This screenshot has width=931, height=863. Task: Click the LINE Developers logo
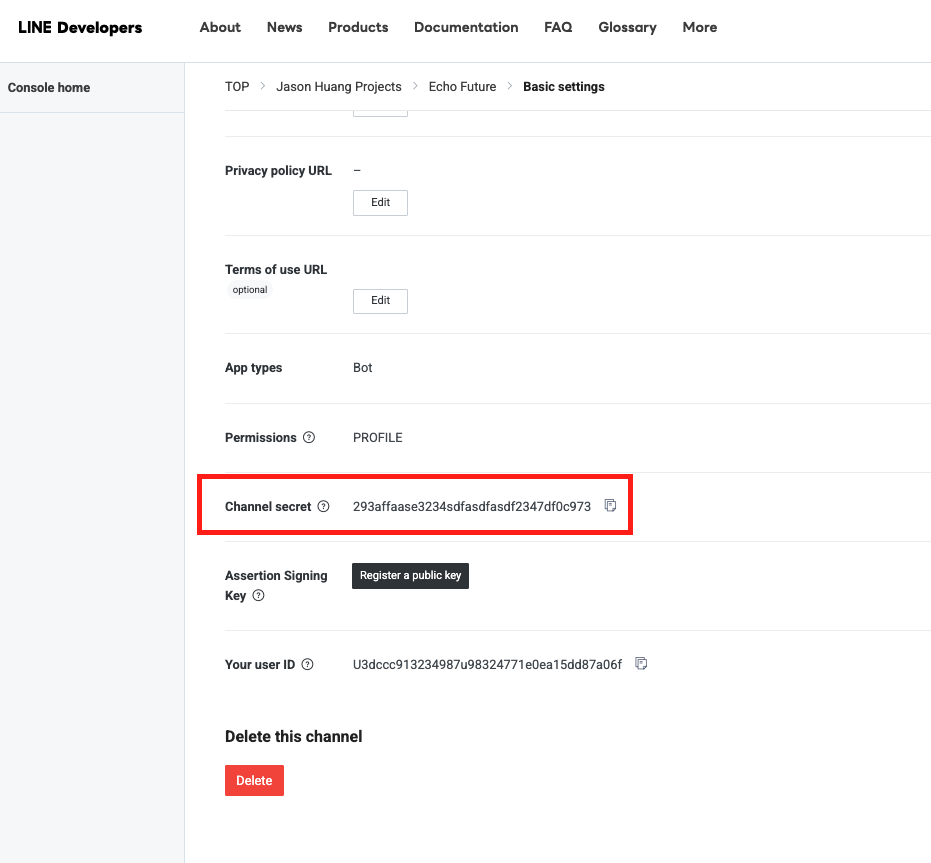coord(80,28)
